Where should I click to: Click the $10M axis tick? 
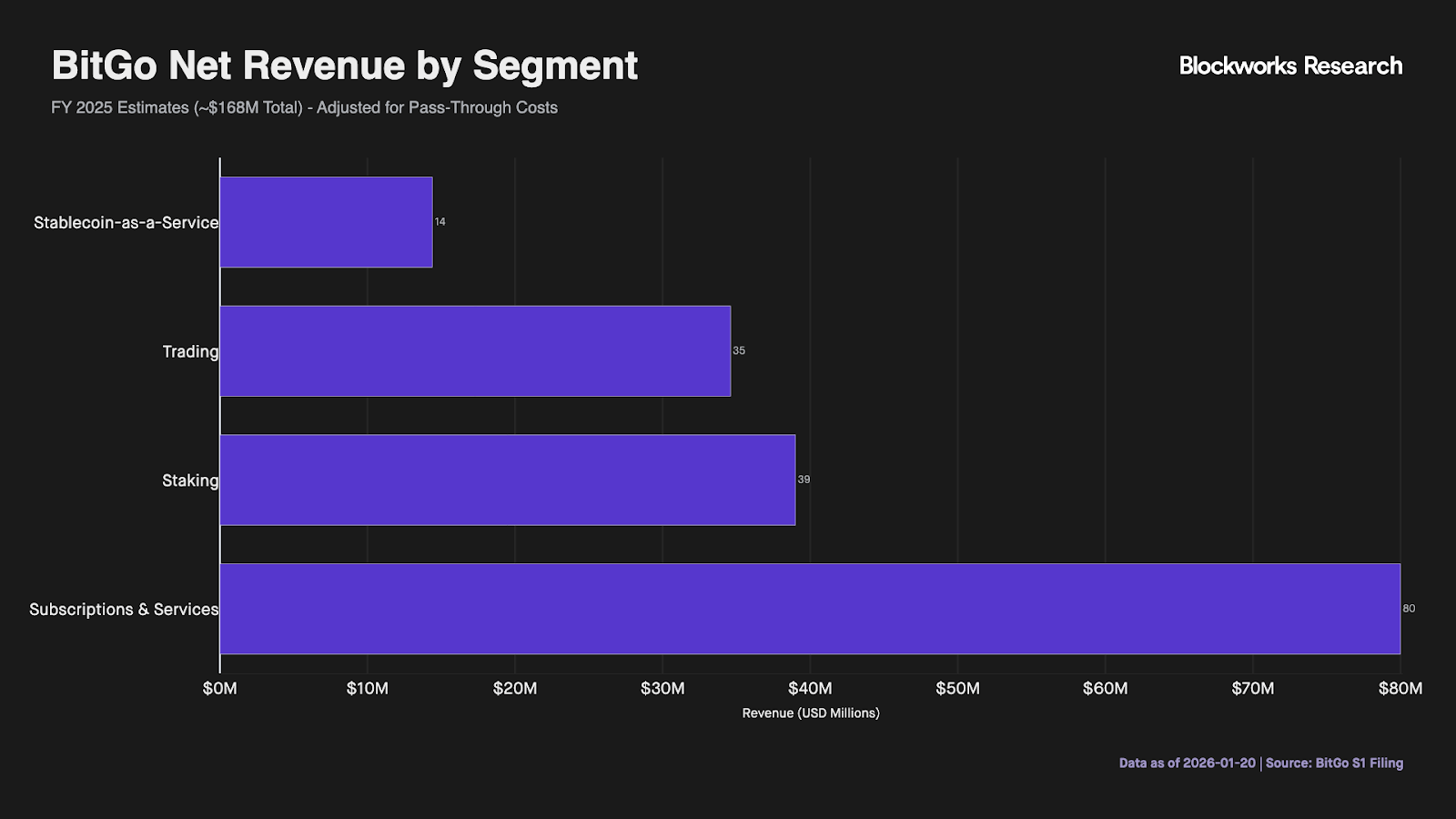click(x=368, y=688)
